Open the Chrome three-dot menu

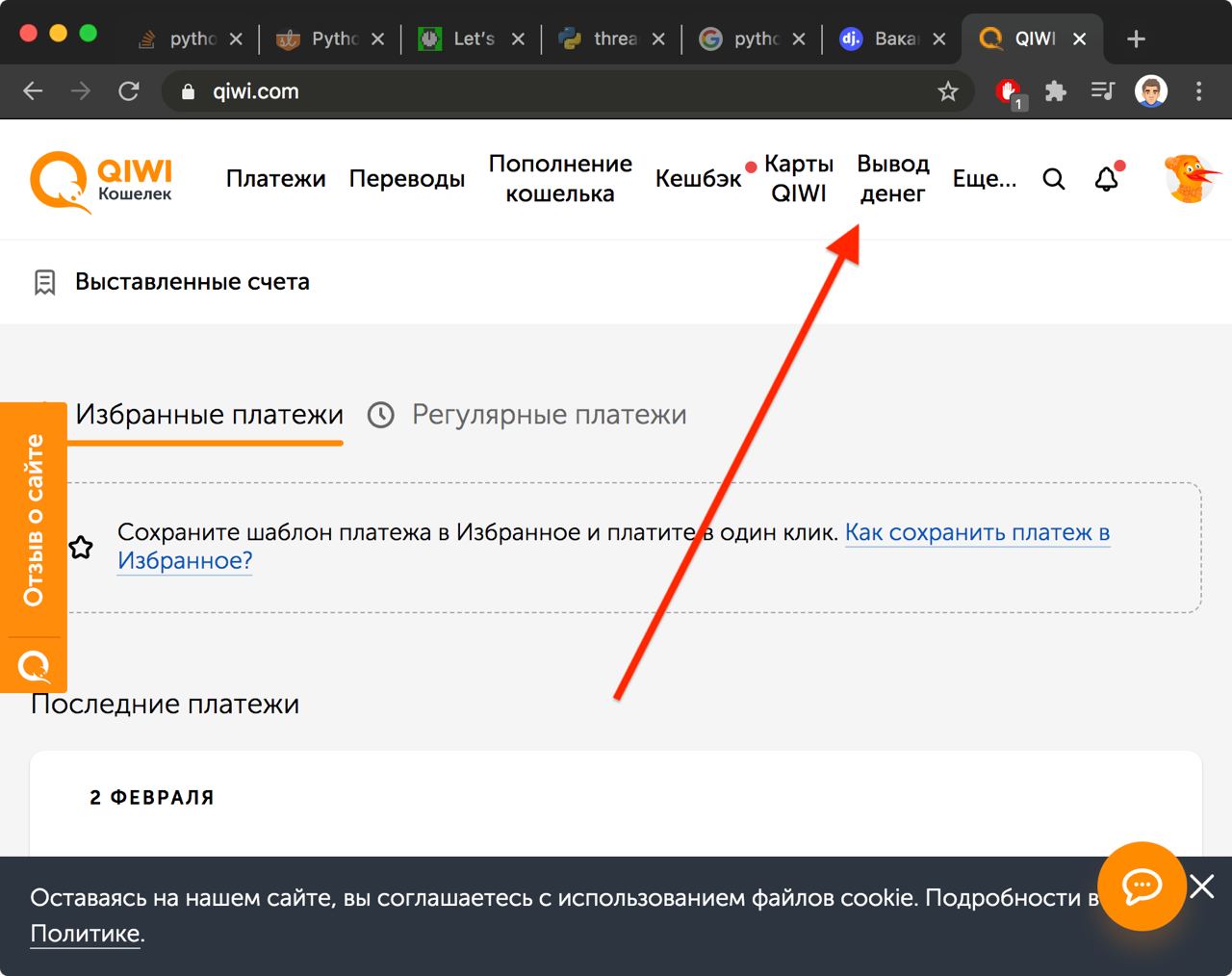pyautogui.click(x=1198, y=91)
